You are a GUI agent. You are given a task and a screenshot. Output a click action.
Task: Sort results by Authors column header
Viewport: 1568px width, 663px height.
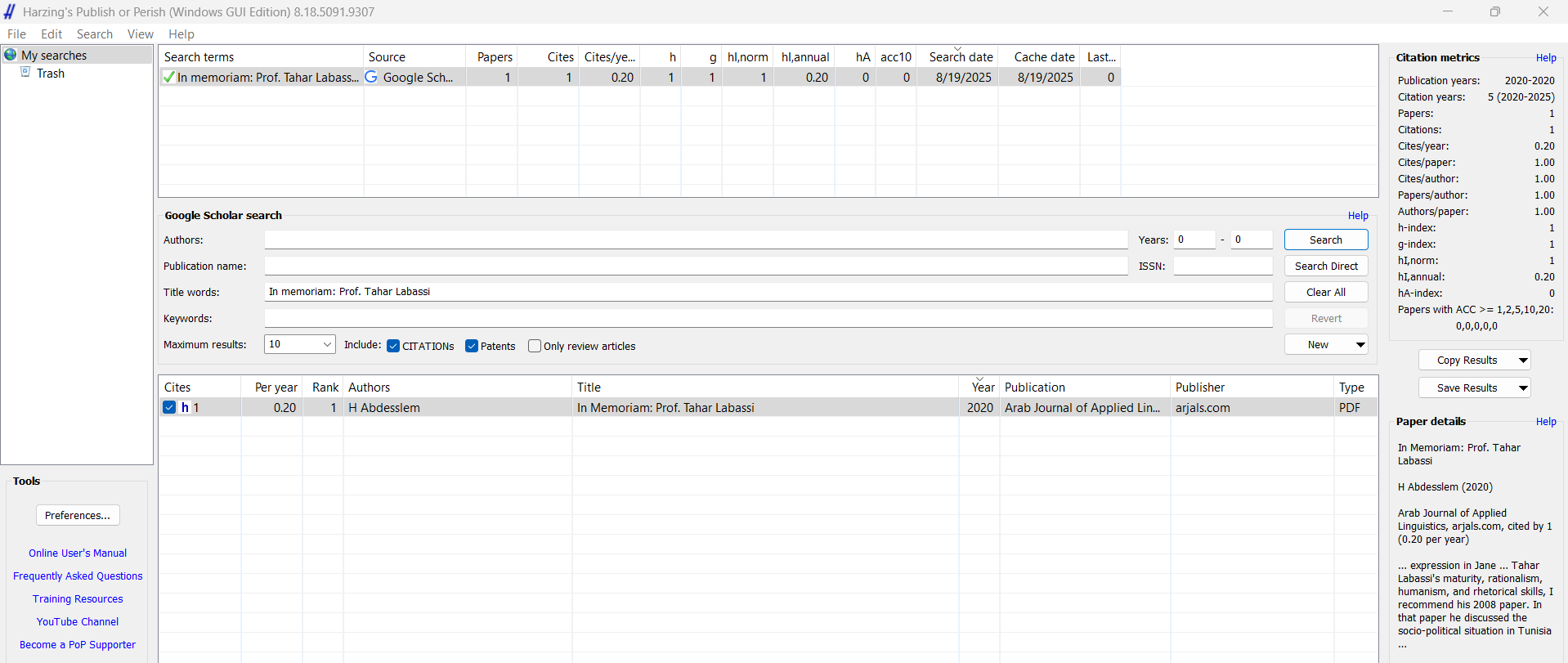click(x=457, y=387)
